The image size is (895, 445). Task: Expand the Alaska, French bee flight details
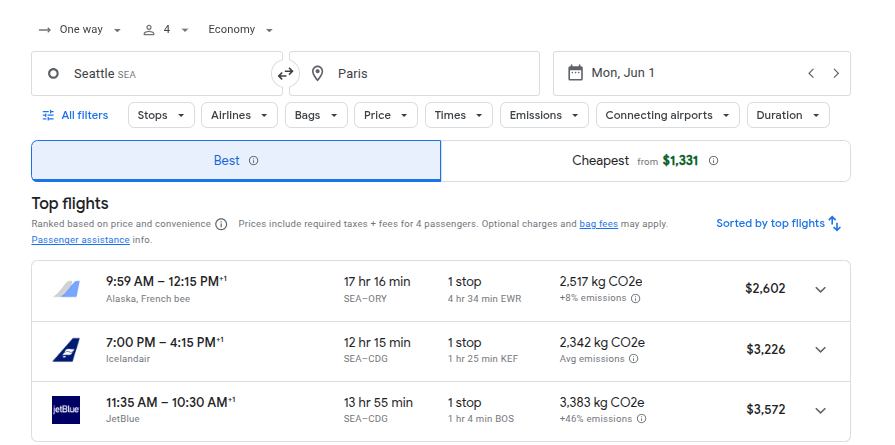(820, 290)
